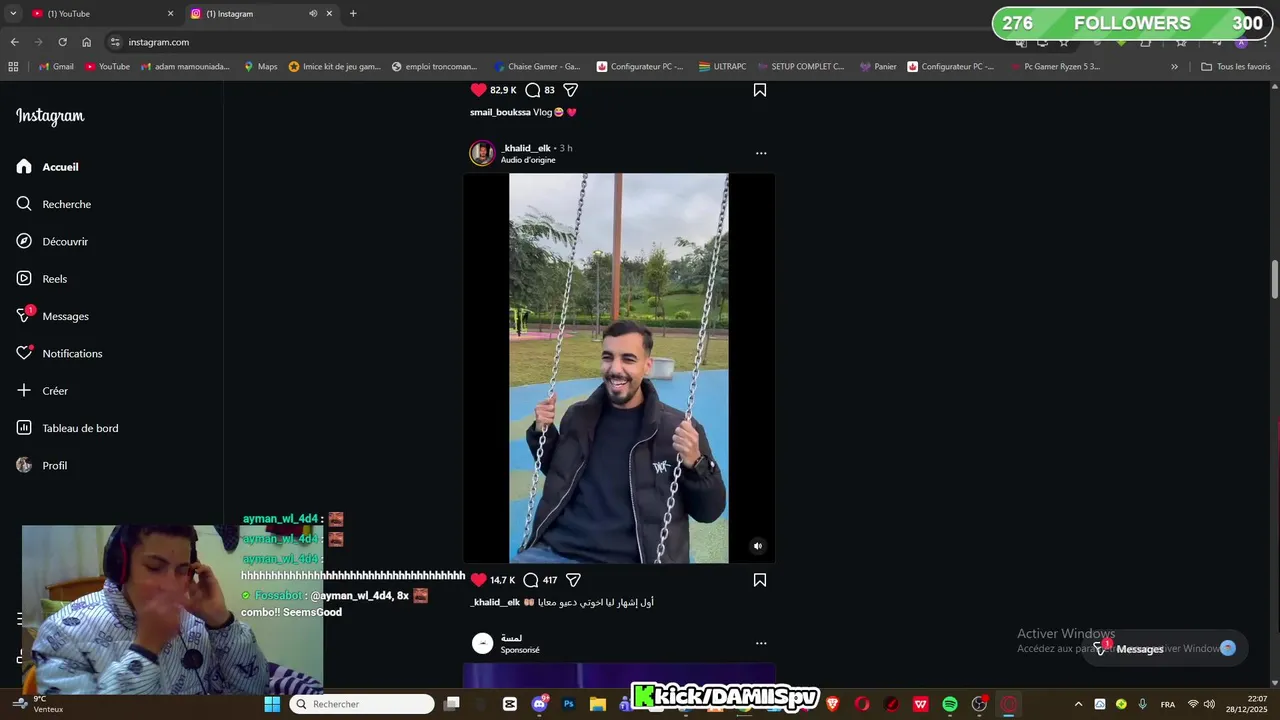Open the _khalid__elk username in post header

pos(526,148)
